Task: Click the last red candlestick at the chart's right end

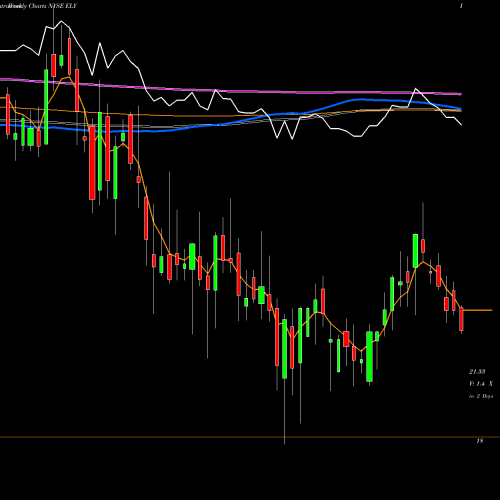Action: pos(462,319)
